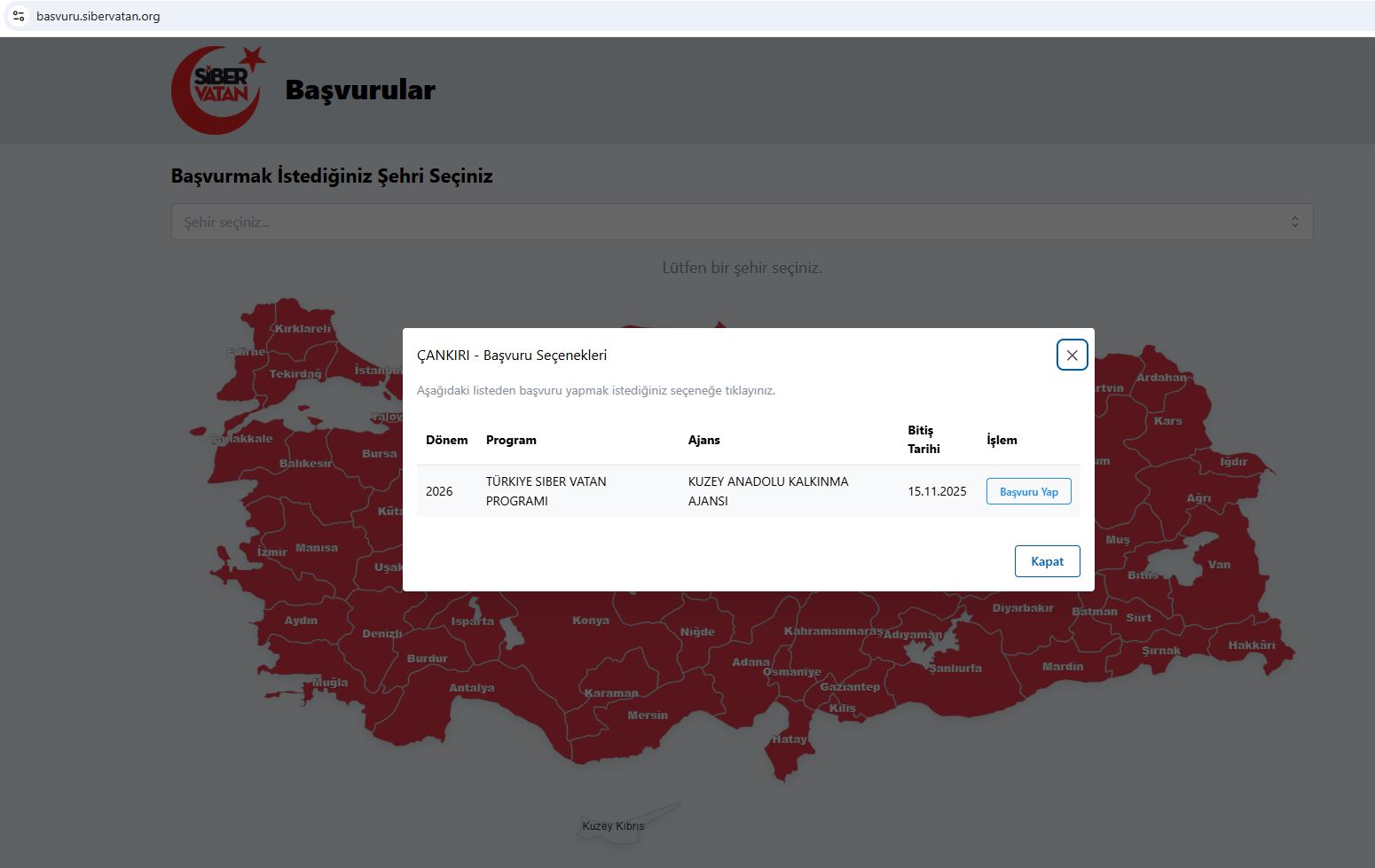Select Kırklareli province on the map
This screenshot has width=1375, height=868.
302,329
